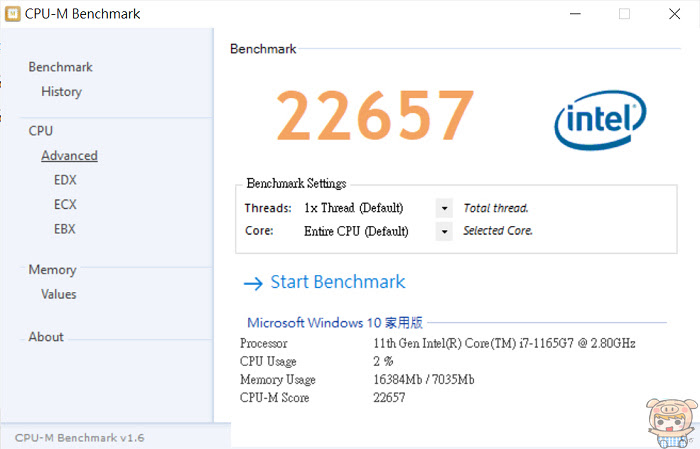Click the CPU-M app icon in title bar
The height and width of the screenshot is (449, 700).
[x=12, y=14]
